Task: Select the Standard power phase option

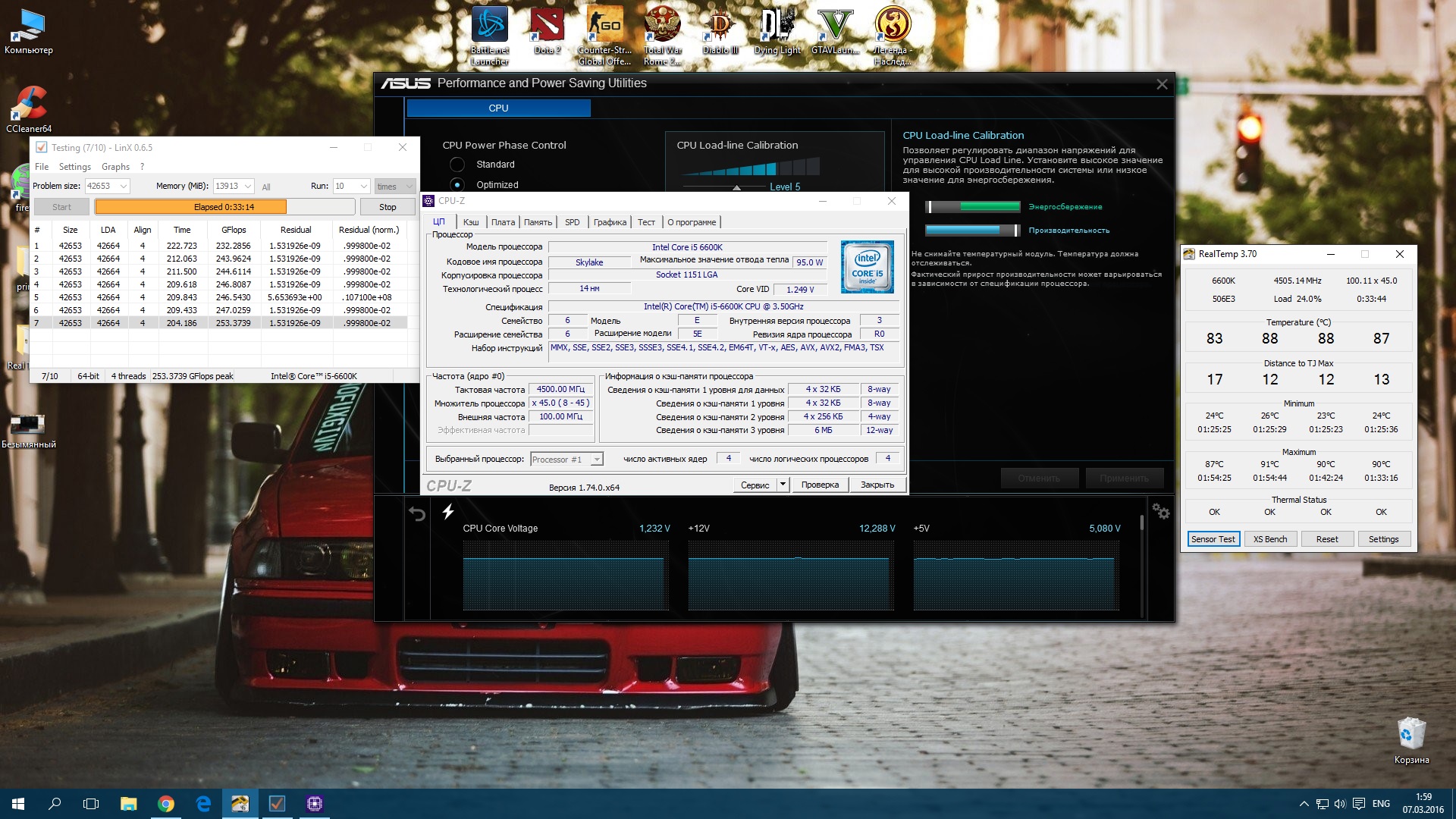Action: click(x=457, y=165)
